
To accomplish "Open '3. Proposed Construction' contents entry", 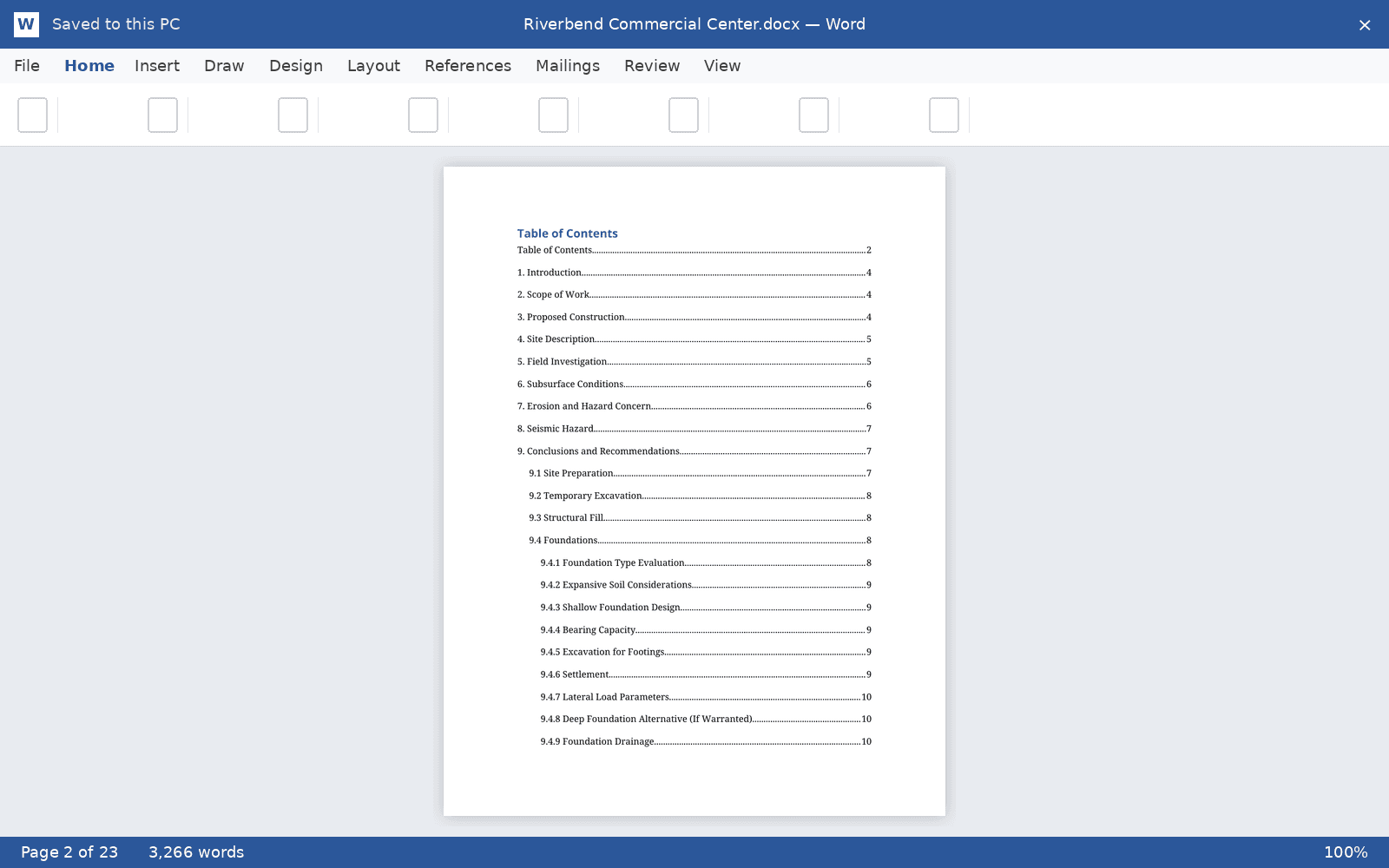I will (x=694, y=318).
